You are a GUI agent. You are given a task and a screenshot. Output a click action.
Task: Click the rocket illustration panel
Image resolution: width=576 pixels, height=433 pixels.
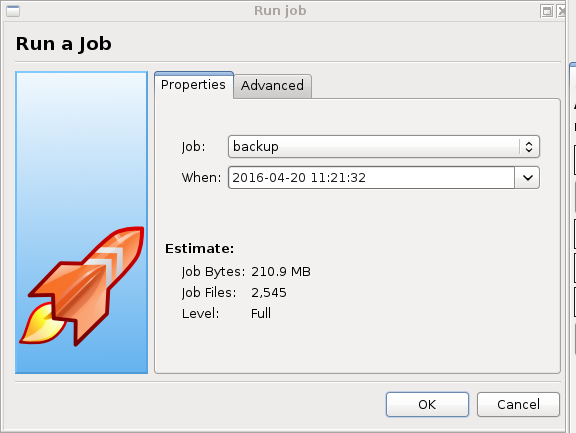pos(82,223)
